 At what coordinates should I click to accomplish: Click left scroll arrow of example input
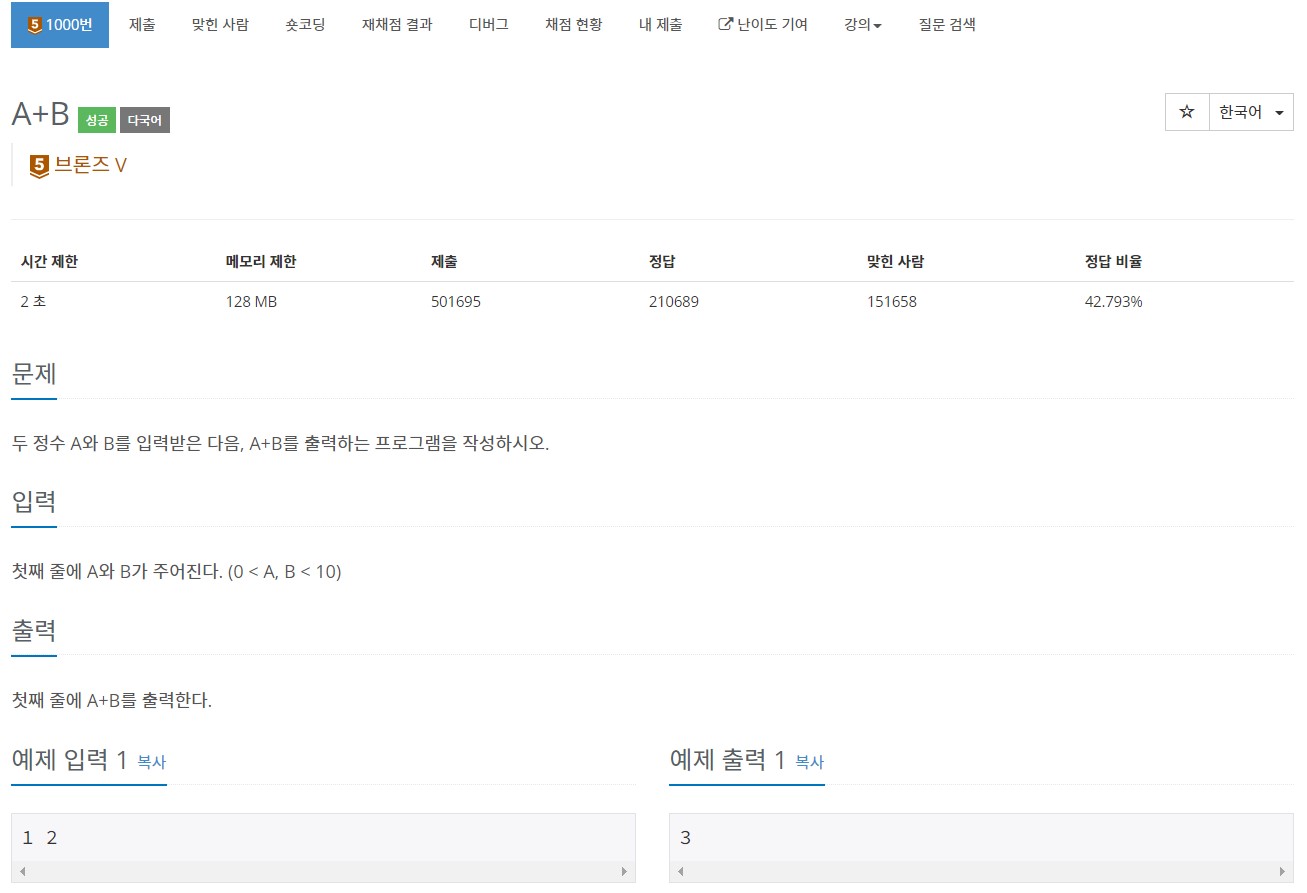pyautogui.click(x=21, y=872)
